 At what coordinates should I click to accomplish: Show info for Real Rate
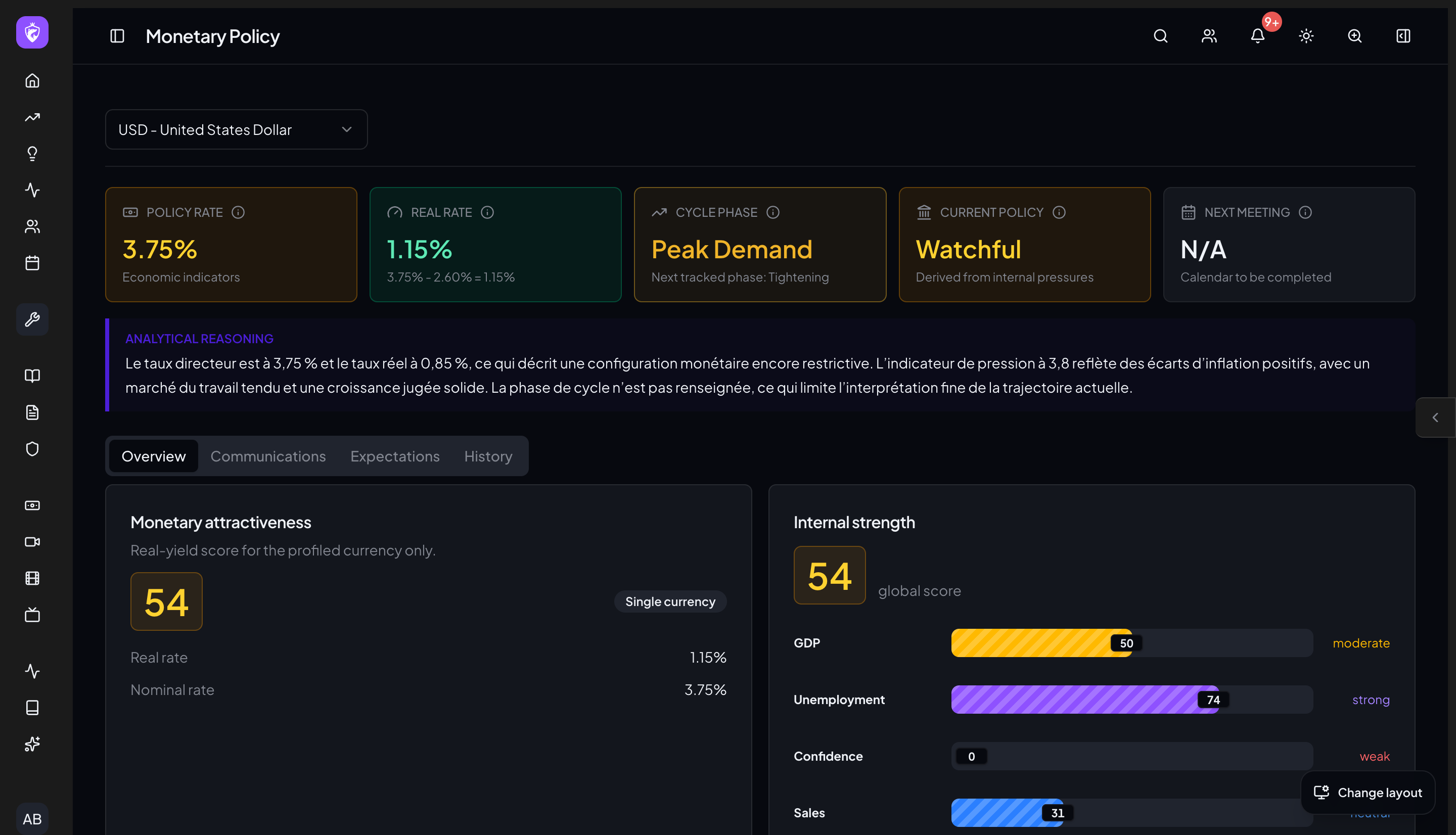[487, 213]
